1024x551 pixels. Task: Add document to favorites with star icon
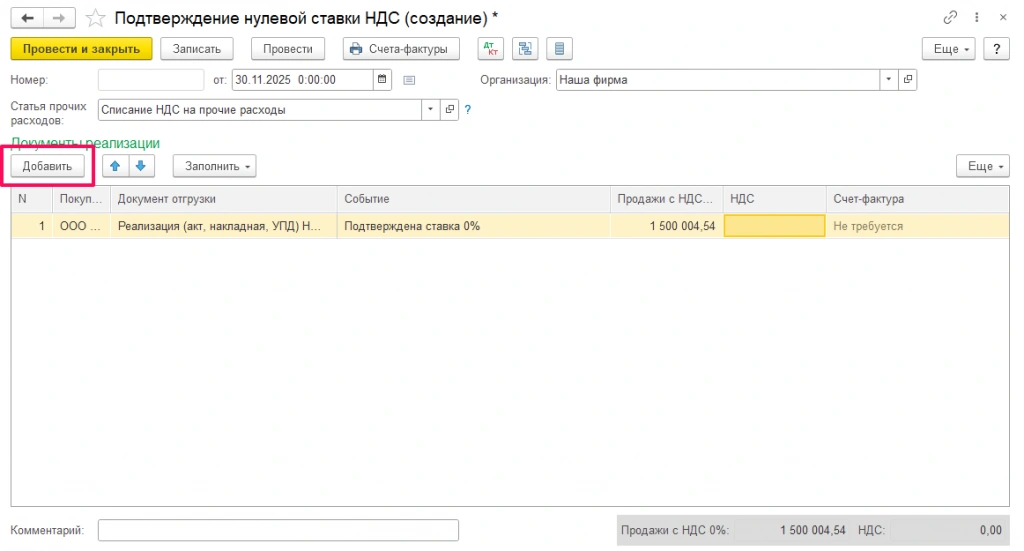click(95, 18)
